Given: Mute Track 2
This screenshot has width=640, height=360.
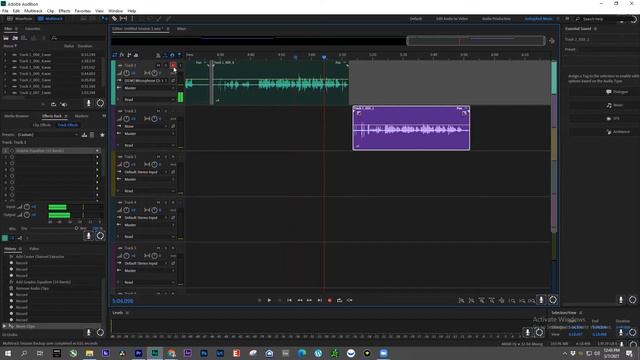Looking at the screenshot, I should [x=158, y=111].
